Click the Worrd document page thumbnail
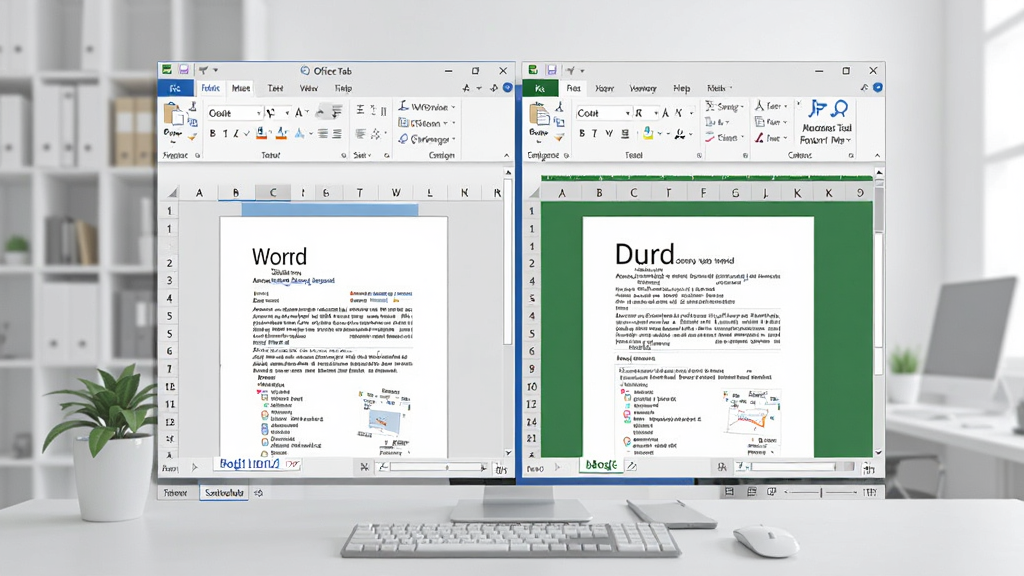This screenshot has width=1024, height=576. pos(334,337)
